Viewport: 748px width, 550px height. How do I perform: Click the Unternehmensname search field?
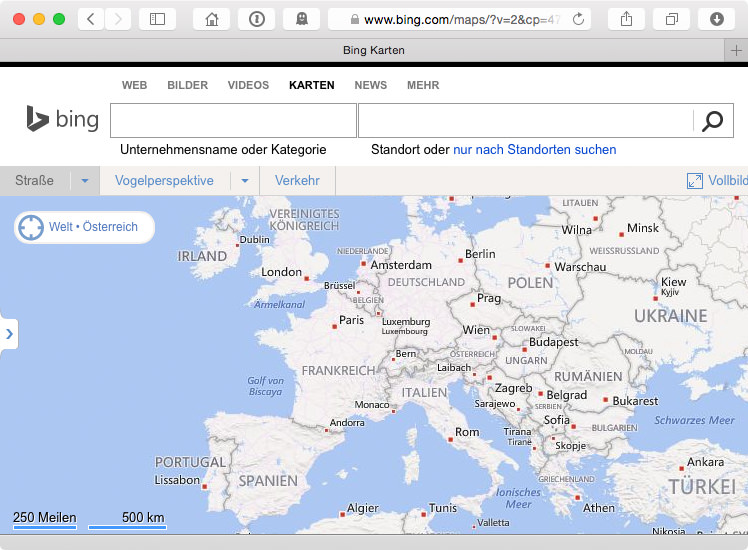pyautogui.click(x=233, y=121)
